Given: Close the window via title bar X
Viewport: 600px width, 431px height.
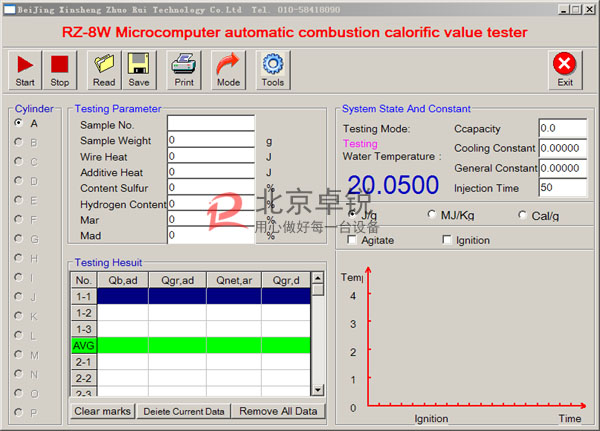Looking at the screenshot, I should [589, 9].
